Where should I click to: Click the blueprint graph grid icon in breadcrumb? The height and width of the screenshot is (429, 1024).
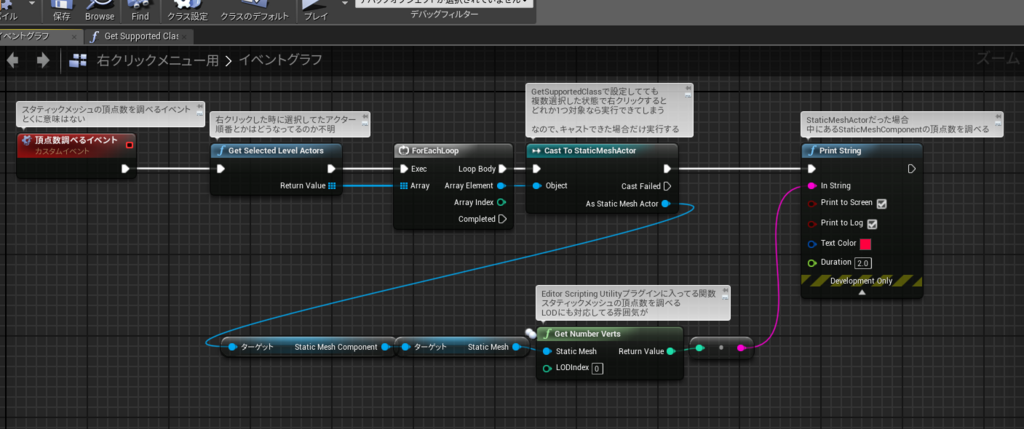coord(78,61)
